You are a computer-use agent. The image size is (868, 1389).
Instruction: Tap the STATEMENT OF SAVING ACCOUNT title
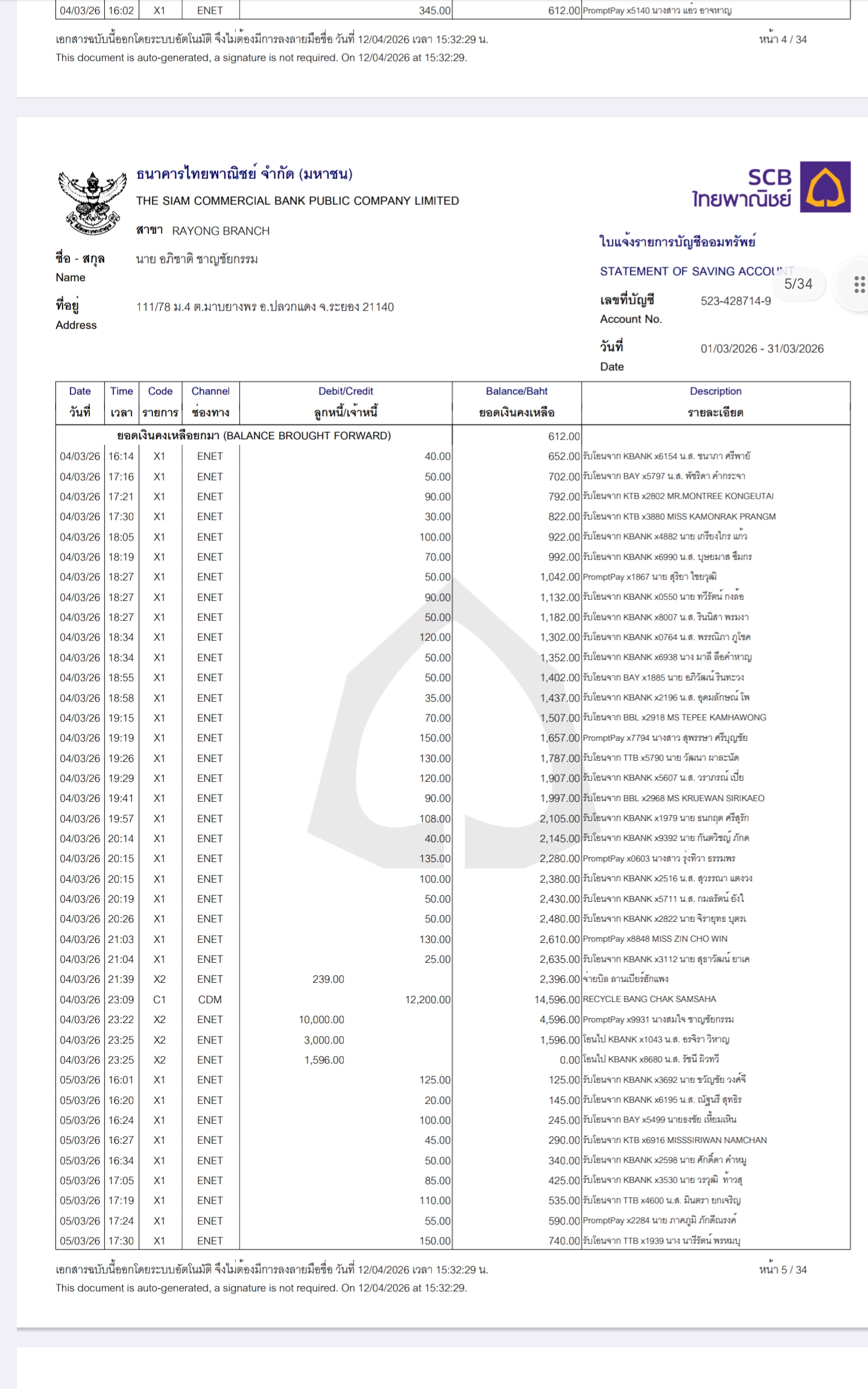(696, 271)
